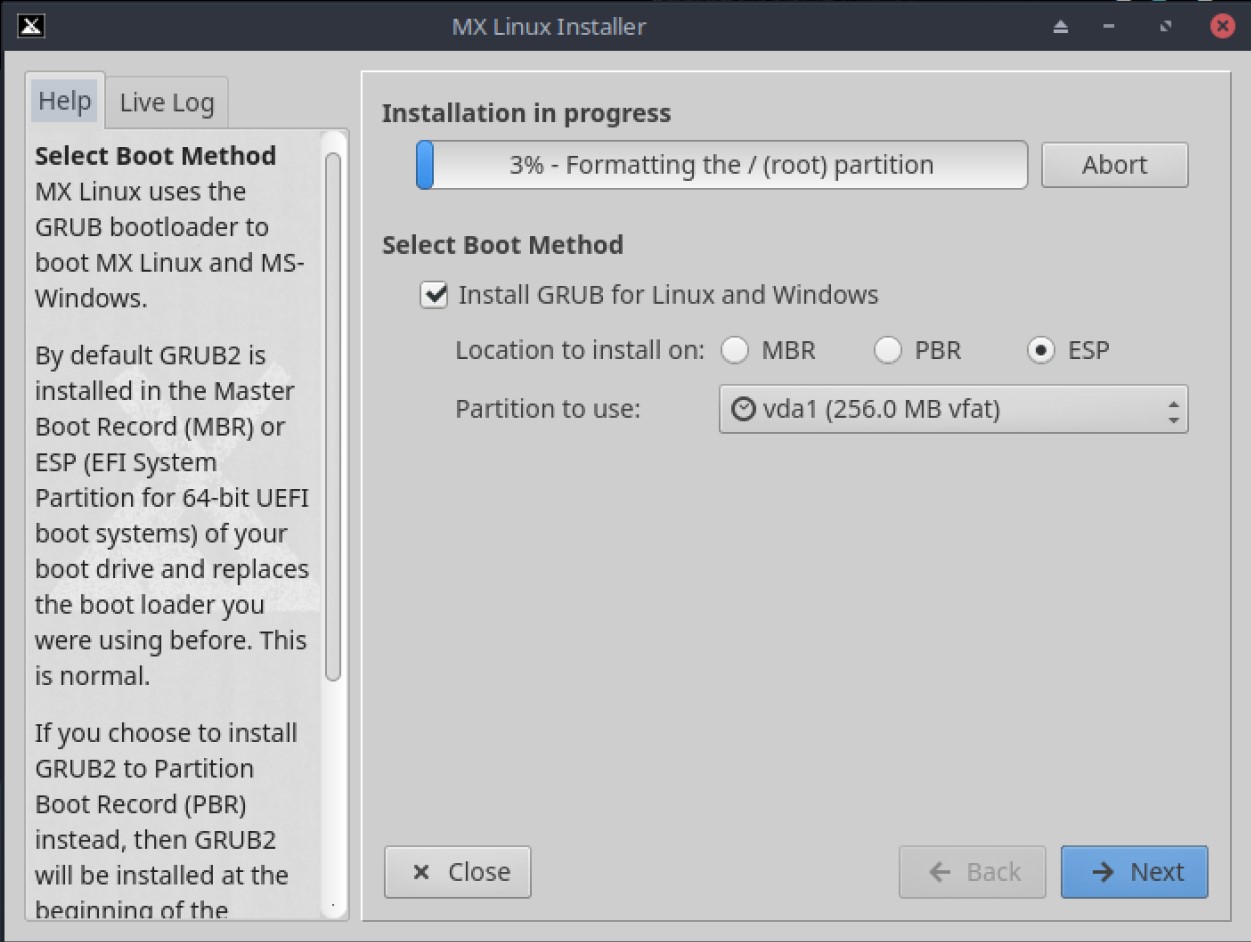This screenshot has width=1251, height=942.
Task: Click the MX Linux logo icon in title bar
Action: [x=30, y=26]
